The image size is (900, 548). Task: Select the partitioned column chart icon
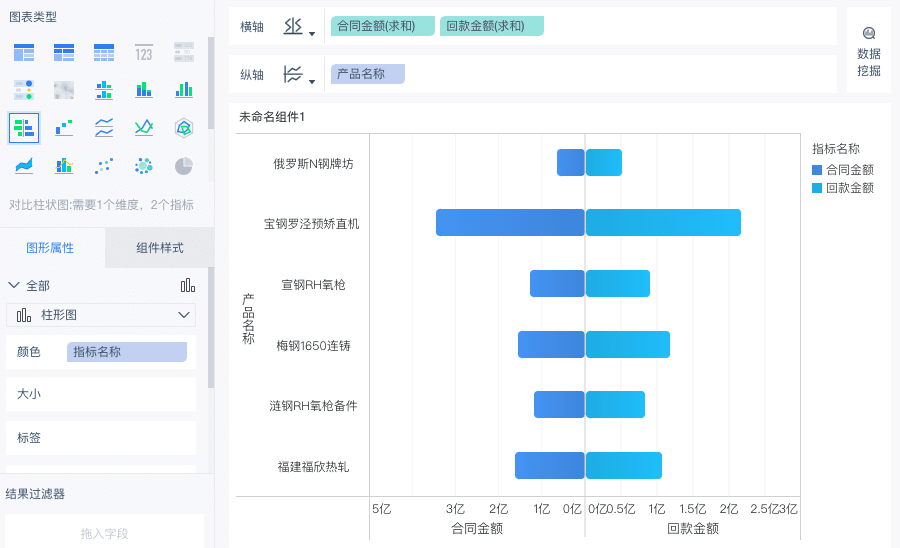tap(104, 90)
